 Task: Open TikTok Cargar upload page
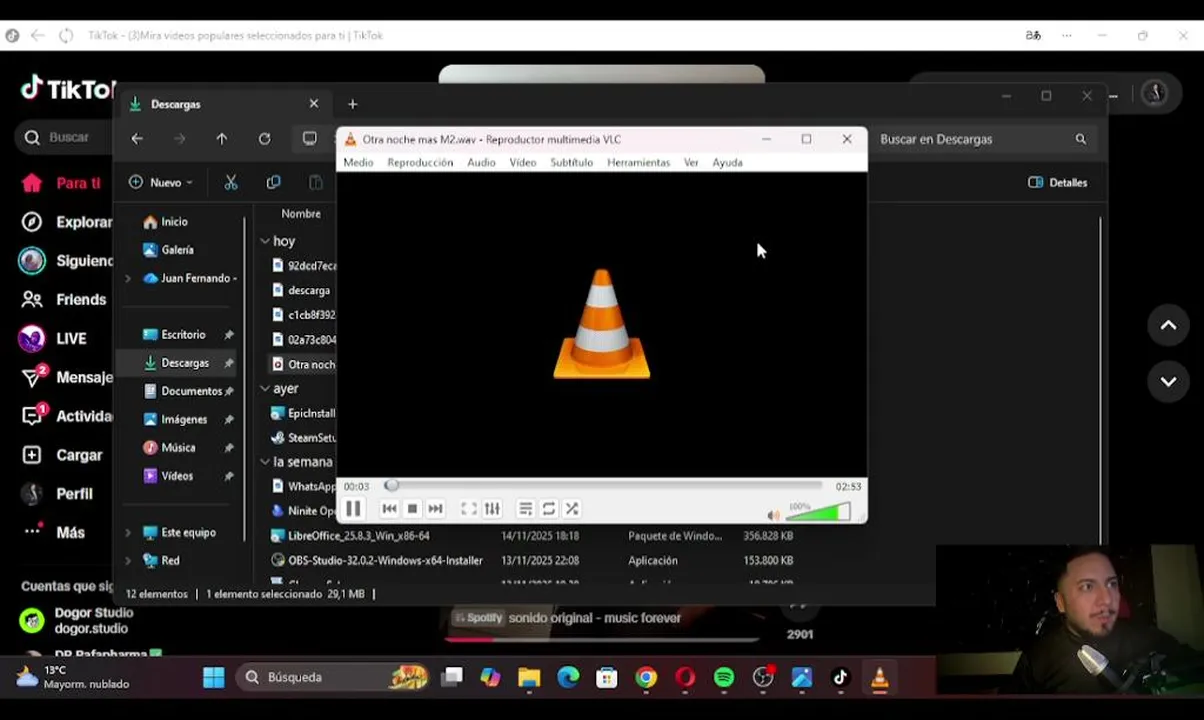click(x=62, y=455)
